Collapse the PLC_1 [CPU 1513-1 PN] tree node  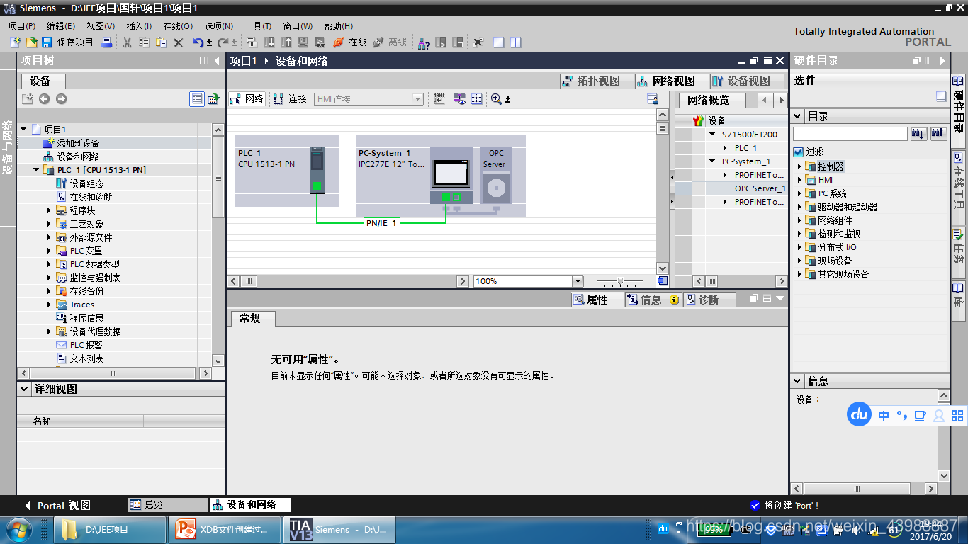pos(36,170)
